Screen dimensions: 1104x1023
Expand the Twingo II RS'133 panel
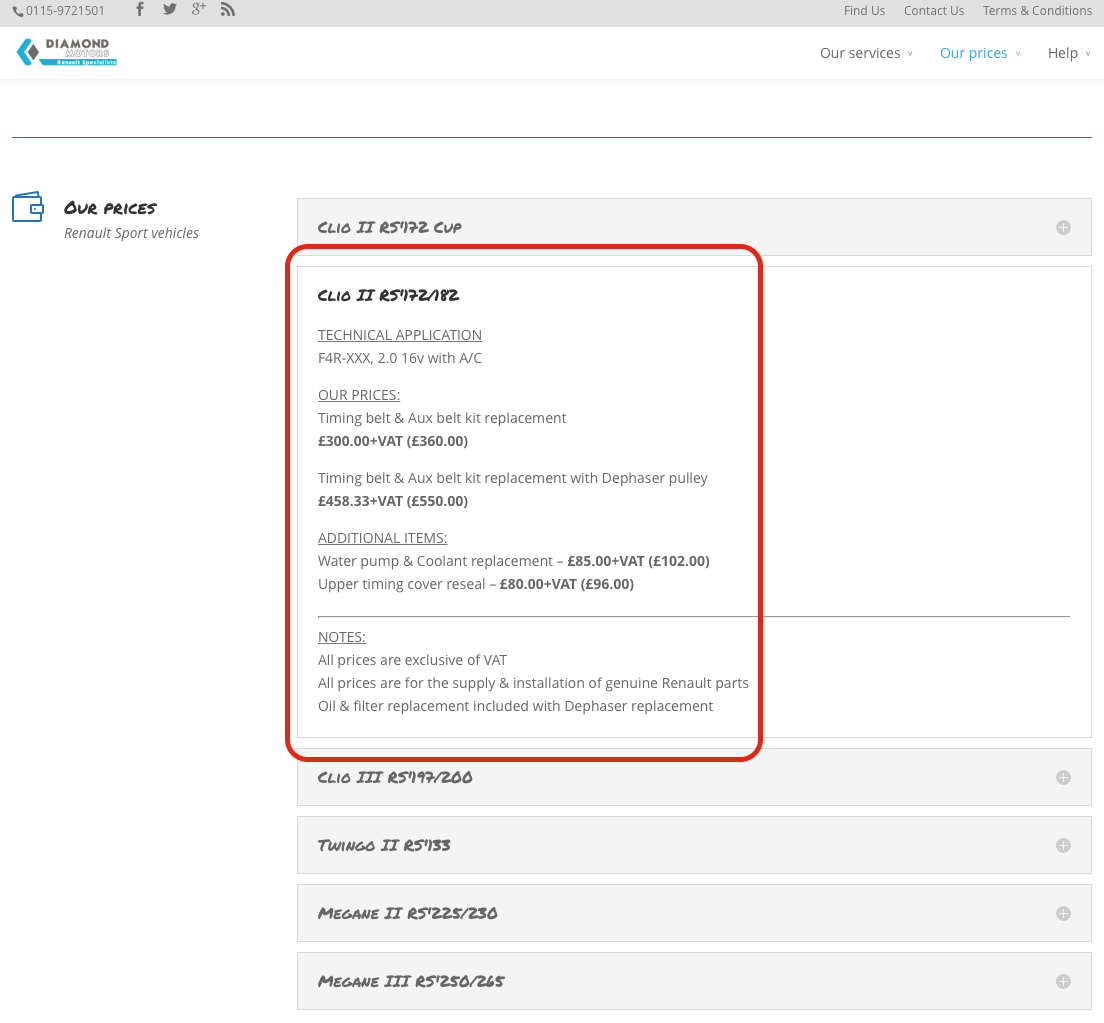[1062, 845]
